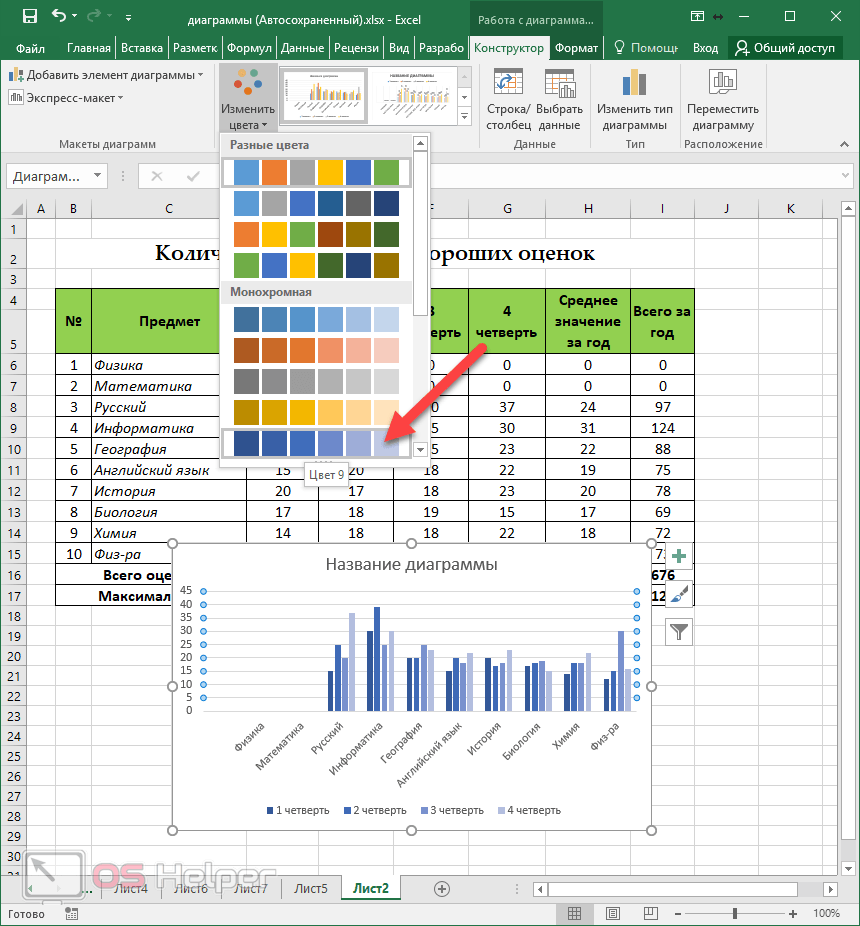Switch to the Вставка tab
The height and width of the screenshot is (926, 860).
(142, 48)
